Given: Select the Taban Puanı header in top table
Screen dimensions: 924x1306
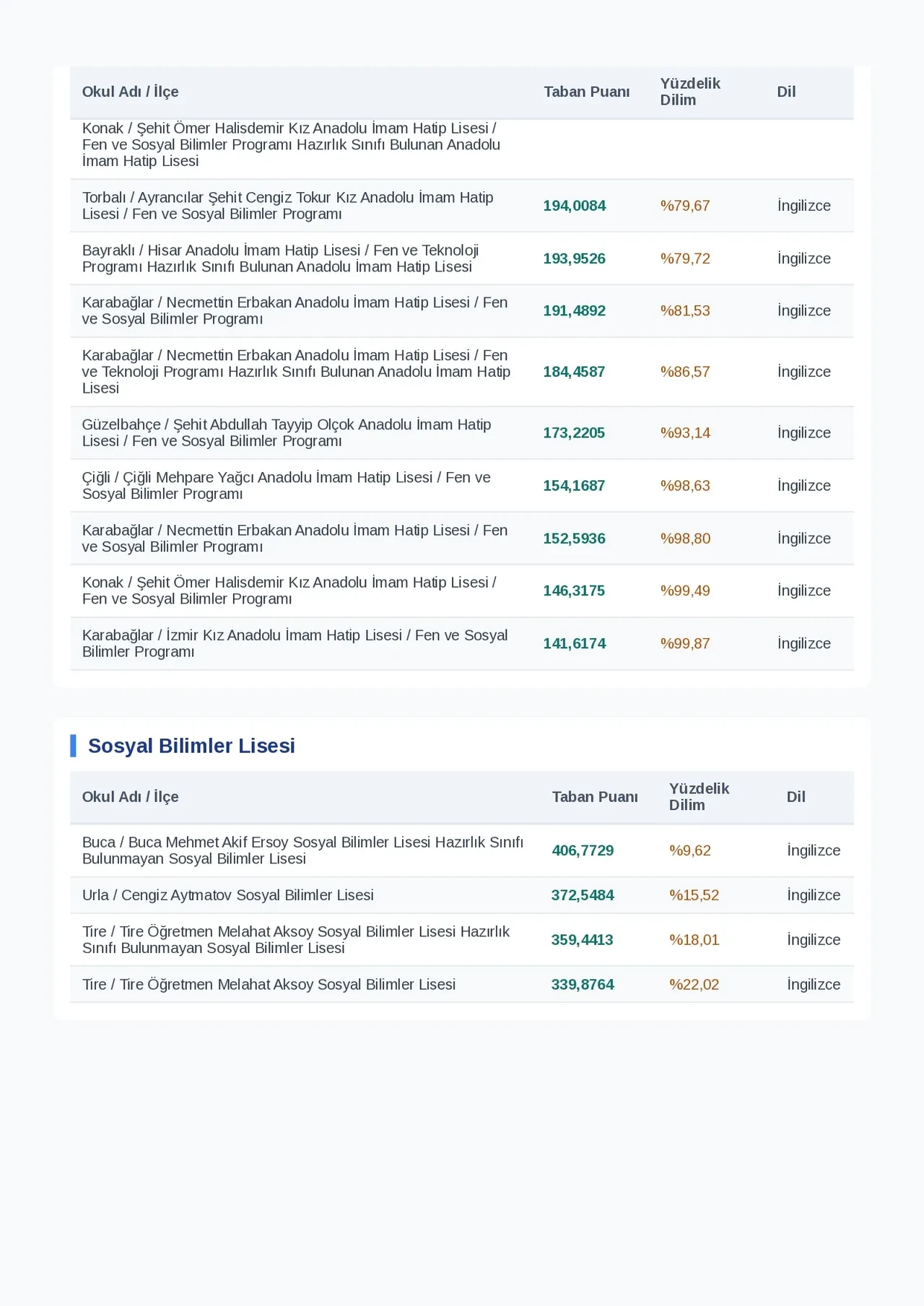Looking at the screenshot, I should point(587,92).
